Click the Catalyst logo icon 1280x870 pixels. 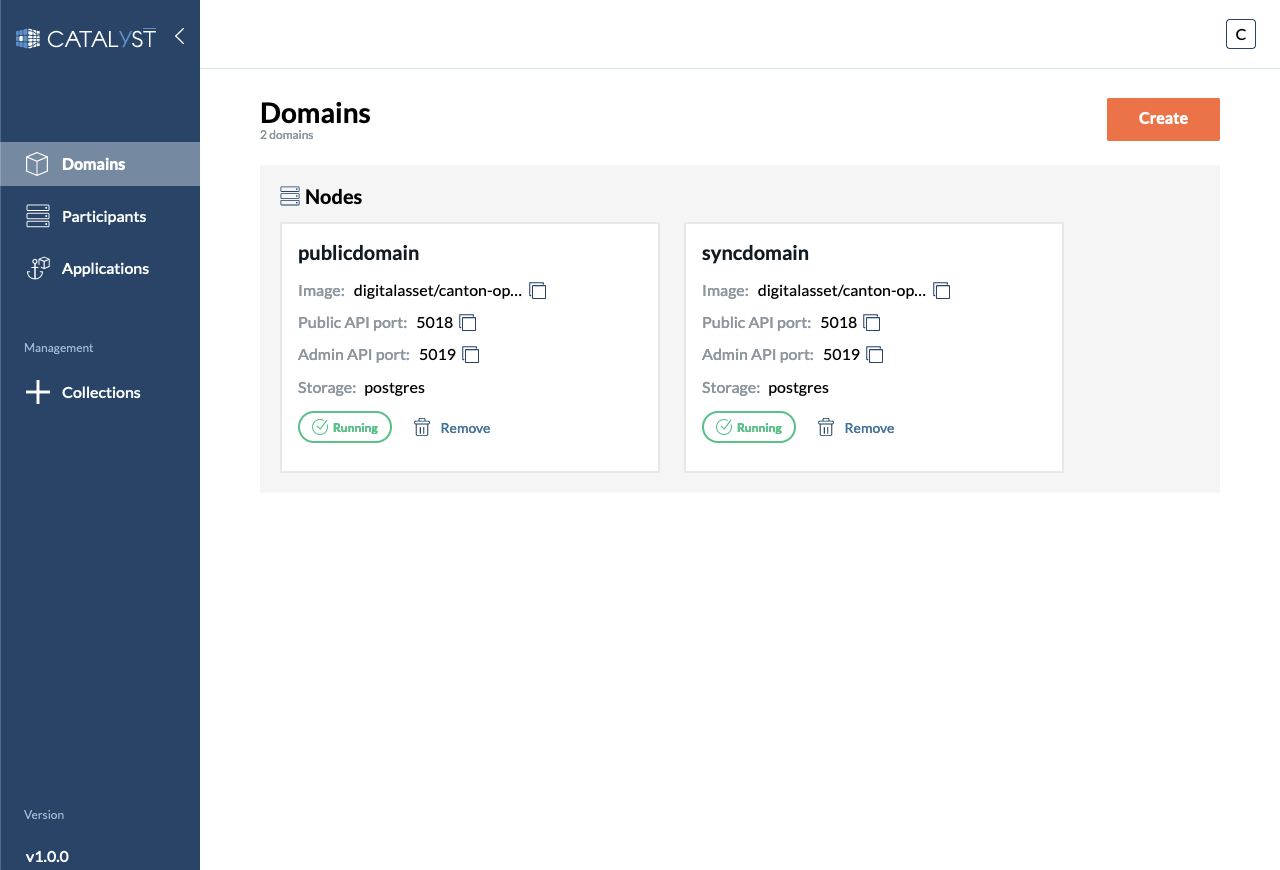pos(26,37)
